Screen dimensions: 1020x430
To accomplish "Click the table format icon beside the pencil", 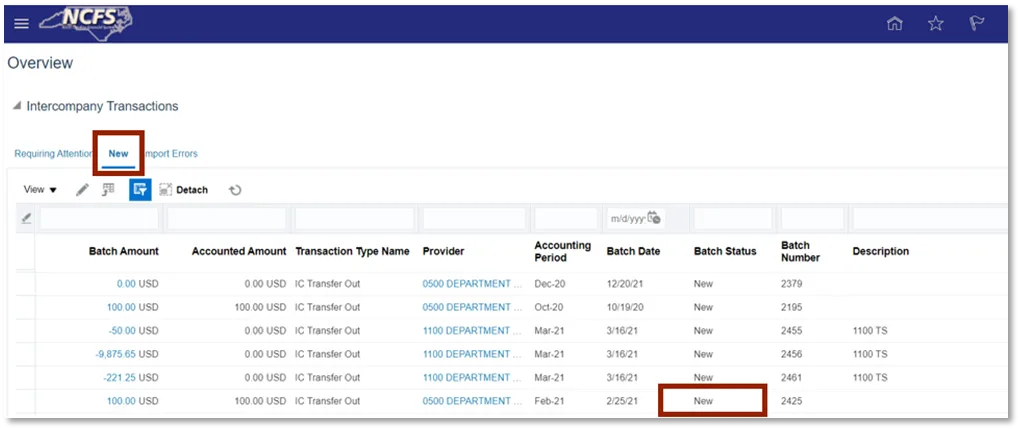I will tap(108, 189).
